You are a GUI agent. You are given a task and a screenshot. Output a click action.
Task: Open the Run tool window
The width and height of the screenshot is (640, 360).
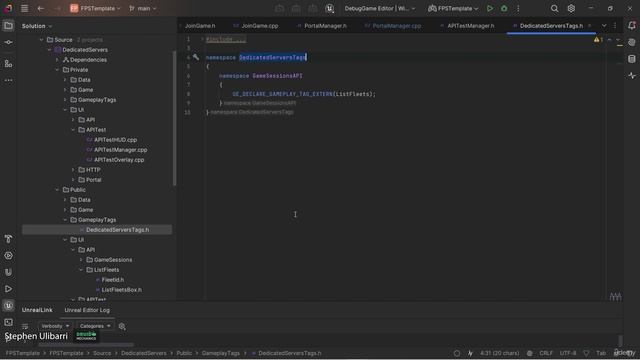coord(8,289)
